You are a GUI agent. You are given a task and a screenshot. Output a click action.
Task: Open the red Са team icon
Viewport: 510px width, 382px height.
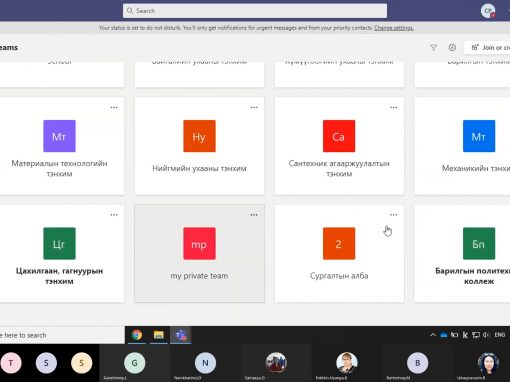click(339, 136)
